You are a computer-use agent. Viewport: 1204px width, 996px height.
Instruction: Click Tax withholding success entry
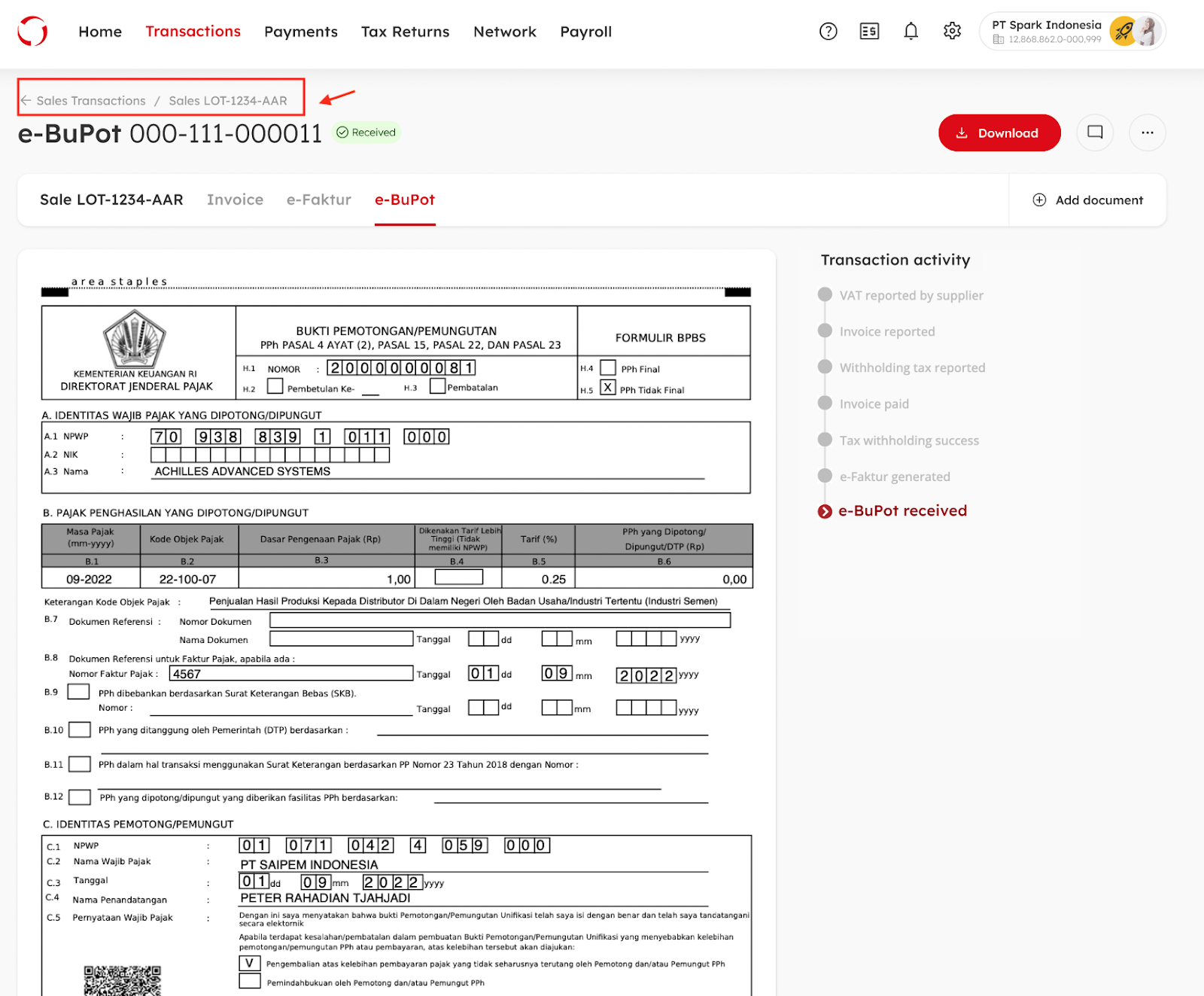tap(909, 440)
